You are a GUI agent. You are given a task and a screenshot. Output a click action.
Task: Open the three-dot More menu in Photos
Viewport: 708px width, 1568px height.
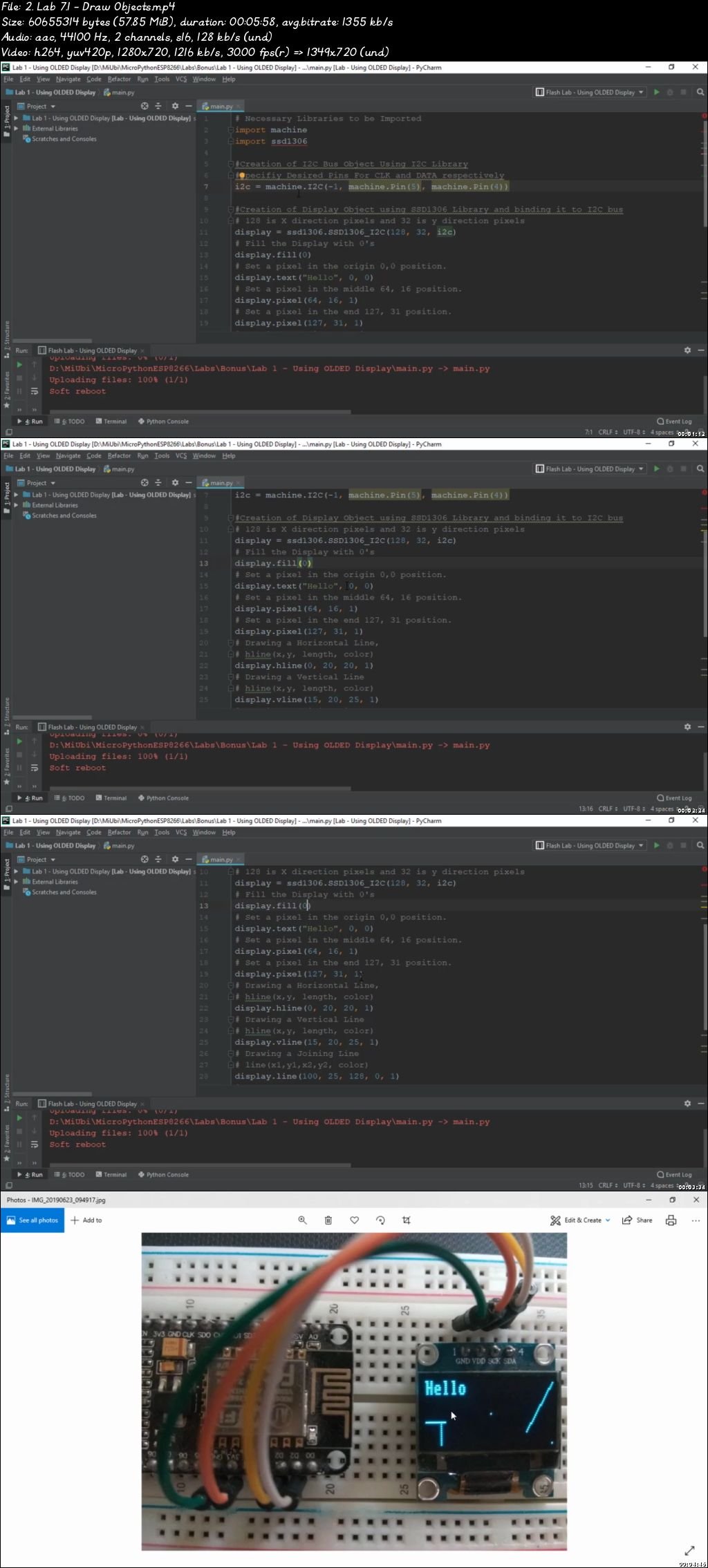(x=696, y=1220)
